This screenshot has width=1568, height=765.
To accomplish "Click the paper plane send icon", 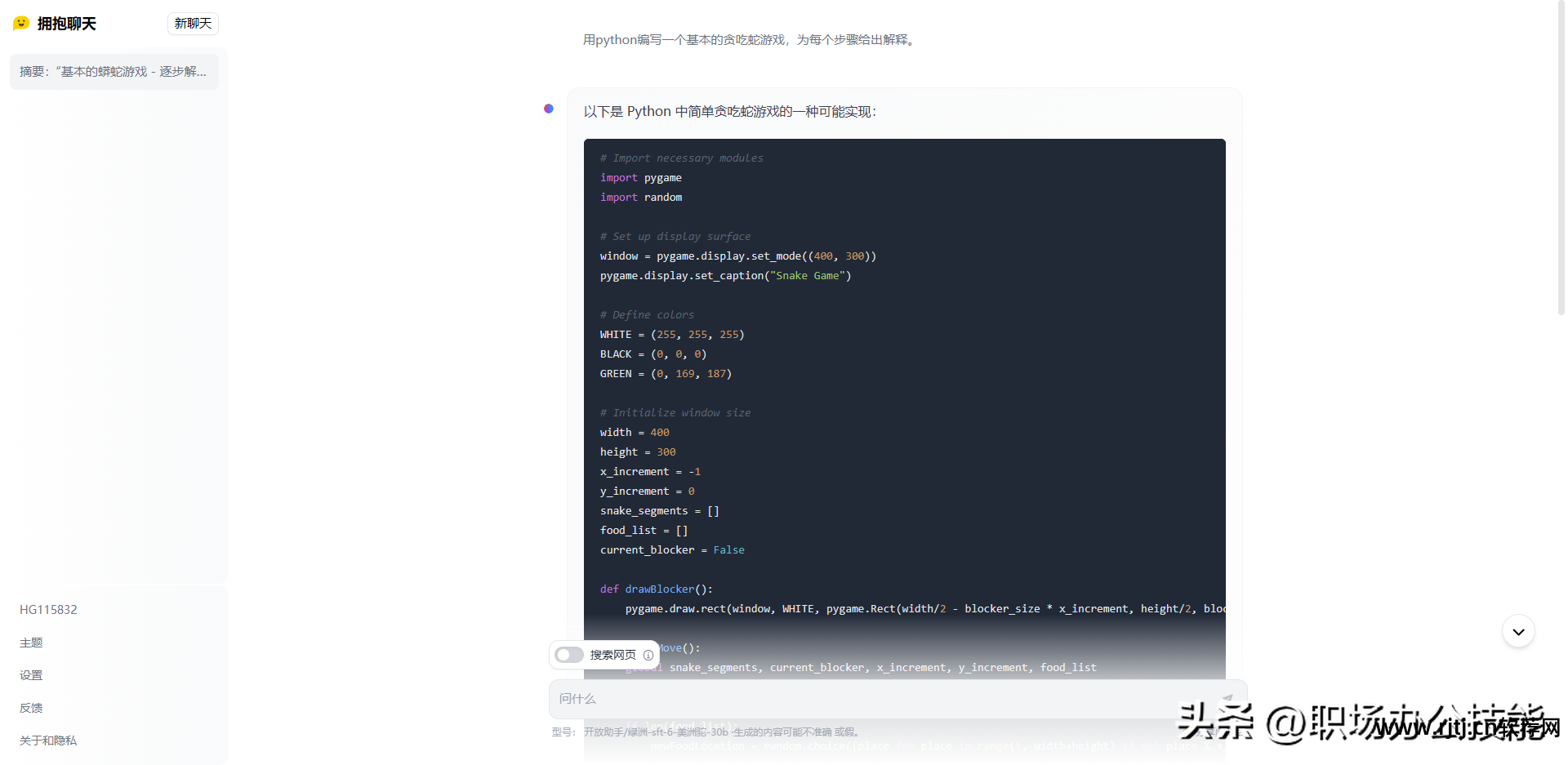I will coord(1227,699).
